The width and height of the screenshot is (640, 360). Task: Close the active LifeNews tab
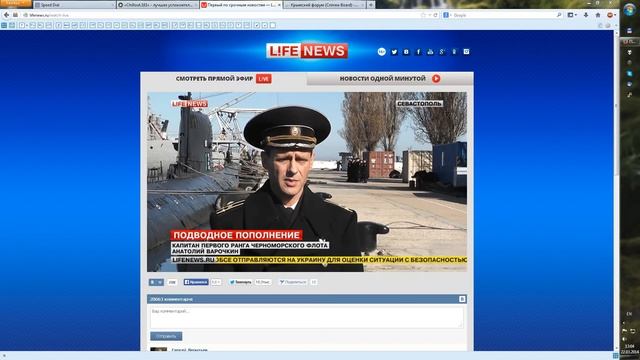click(280, 5)
